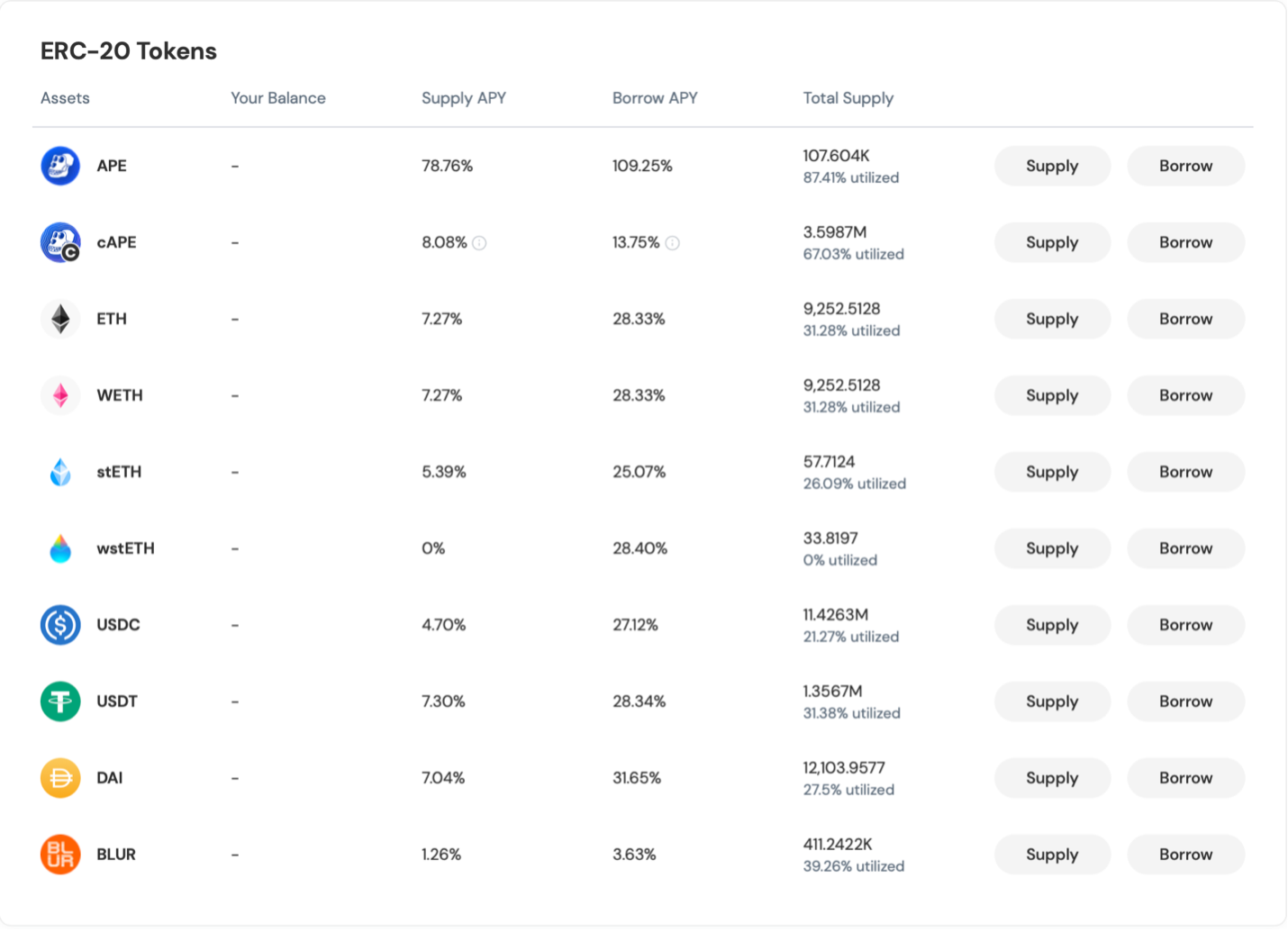Click the pink WETH icon
Screen dimensions: 1288x932
coord(60,395)
